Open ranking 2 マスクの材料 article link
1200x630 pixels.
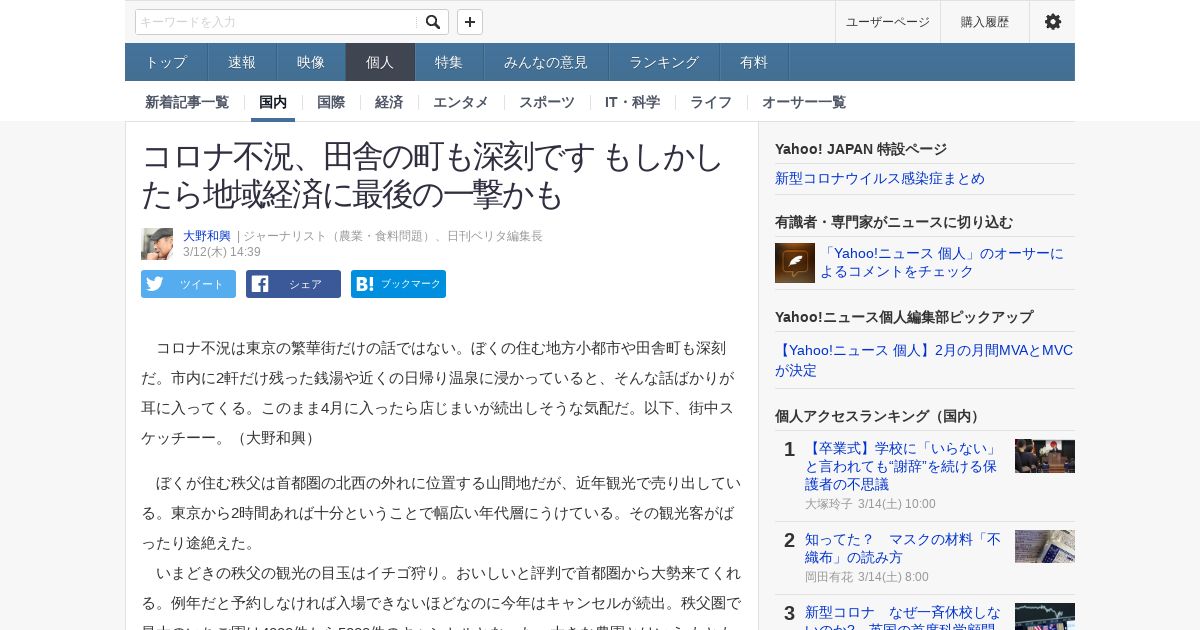click(x=903, y=548)
